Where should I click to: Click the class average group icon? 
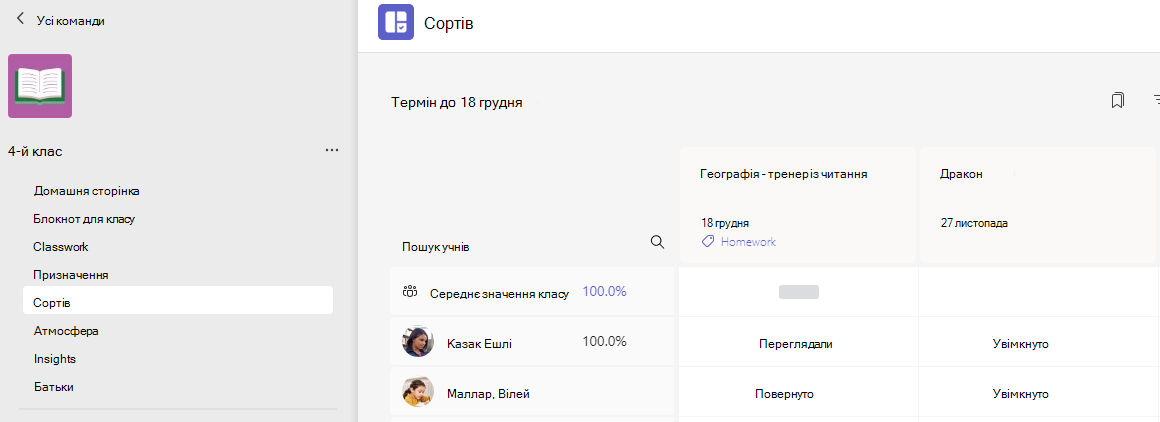pos(410,292)
